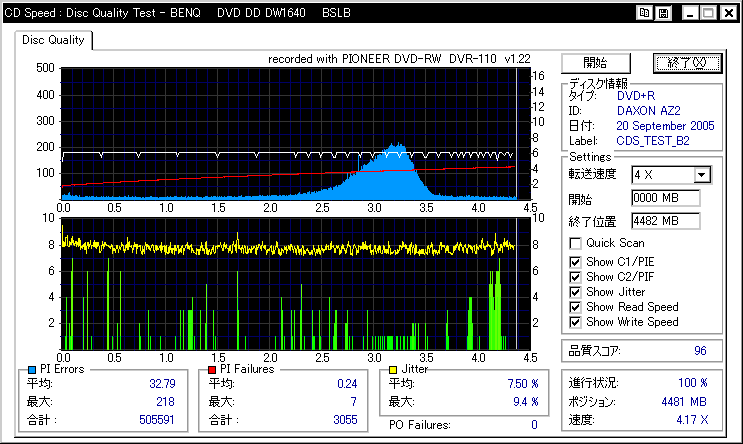Minimize the CD Speed window
Screen dimensions: 743x444
[688, 13]
